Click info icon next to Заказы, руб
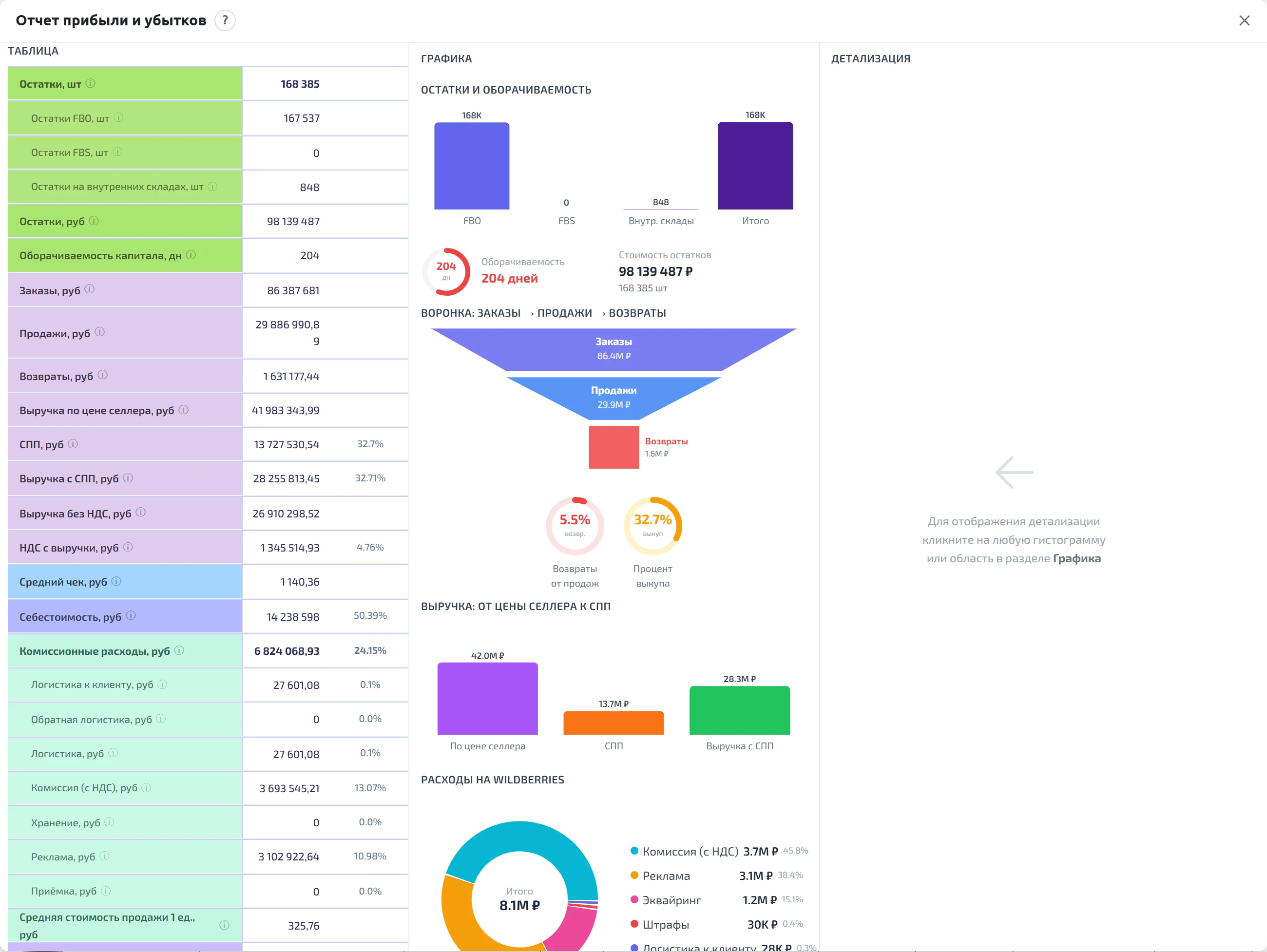The width and height of the screenshot is (1267, 952). 90,290
